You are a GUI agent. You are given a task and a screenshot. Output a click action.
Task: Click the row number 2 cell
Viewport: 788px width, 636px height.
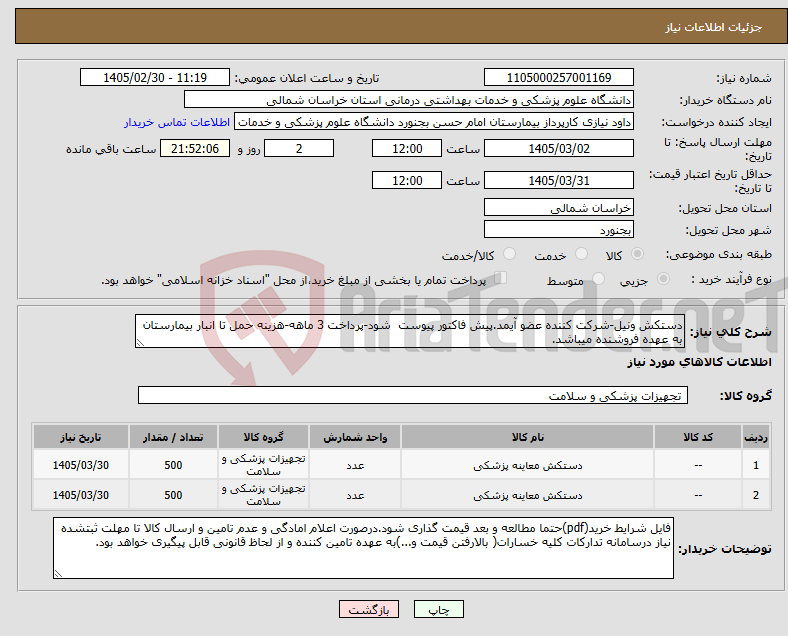[755, 495]
